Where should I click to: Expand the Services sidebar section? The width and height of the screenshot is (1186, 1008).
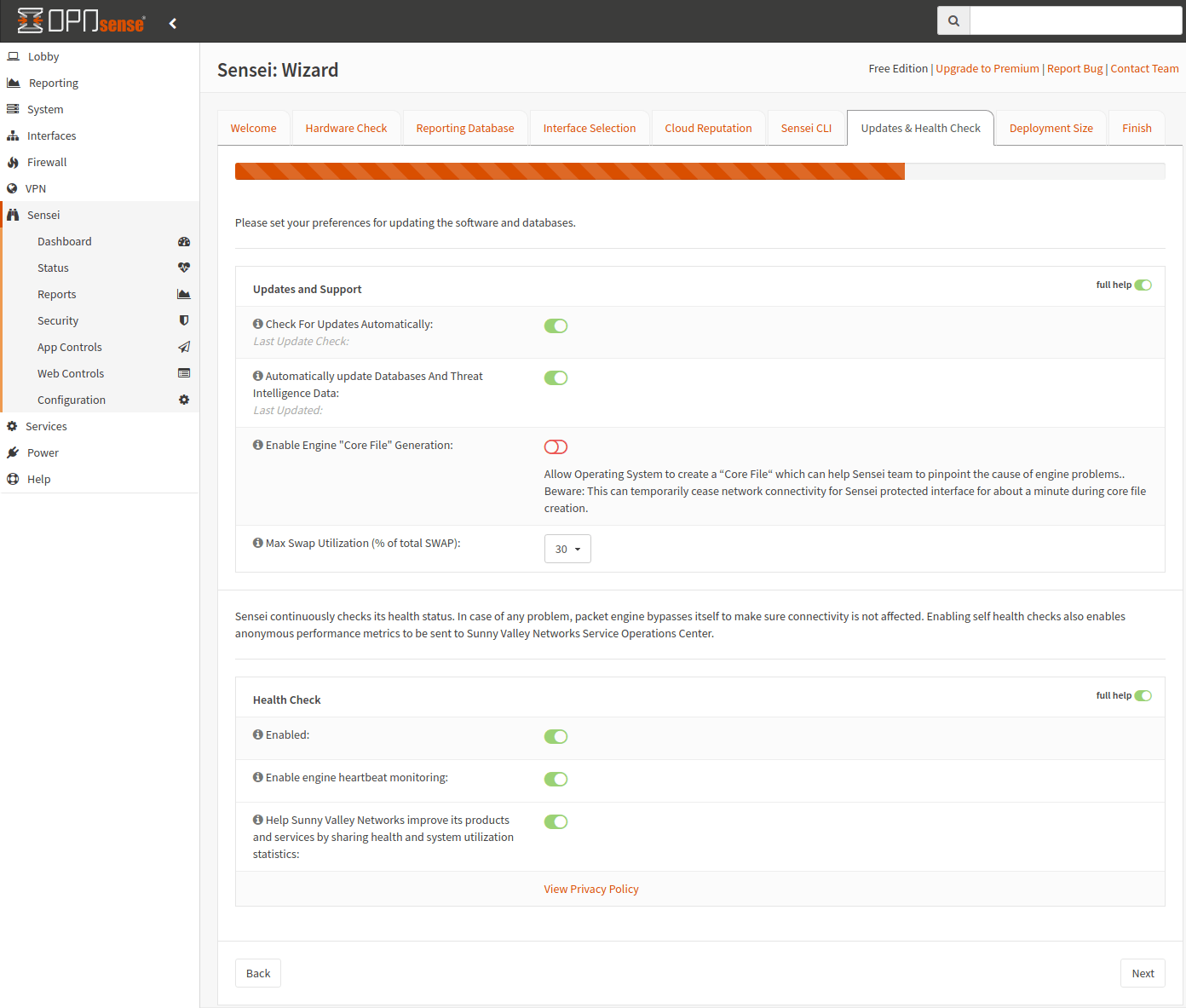pyautogui.click(x=46, y=427)
